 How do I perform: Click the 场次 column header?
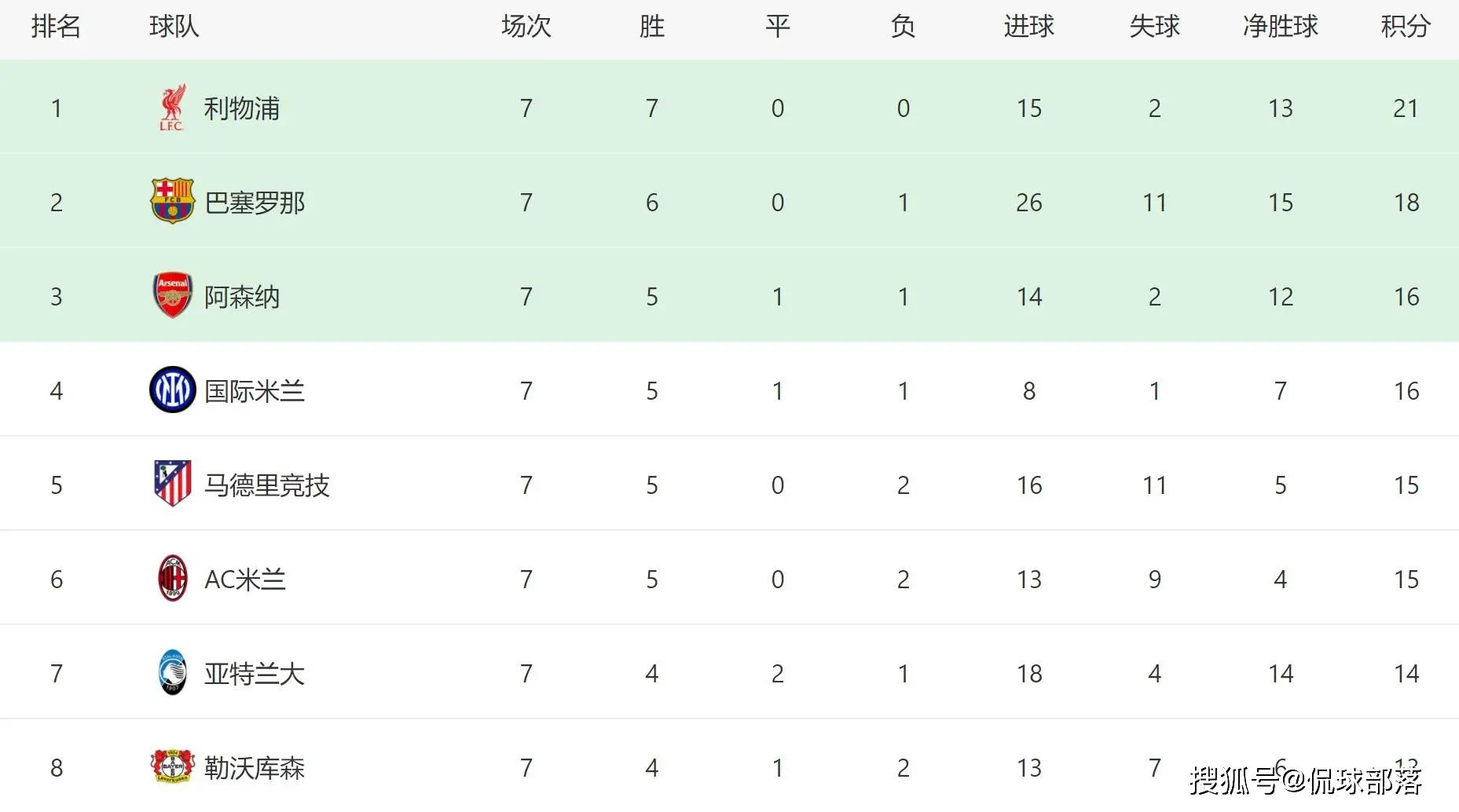[x=526, y=27]
